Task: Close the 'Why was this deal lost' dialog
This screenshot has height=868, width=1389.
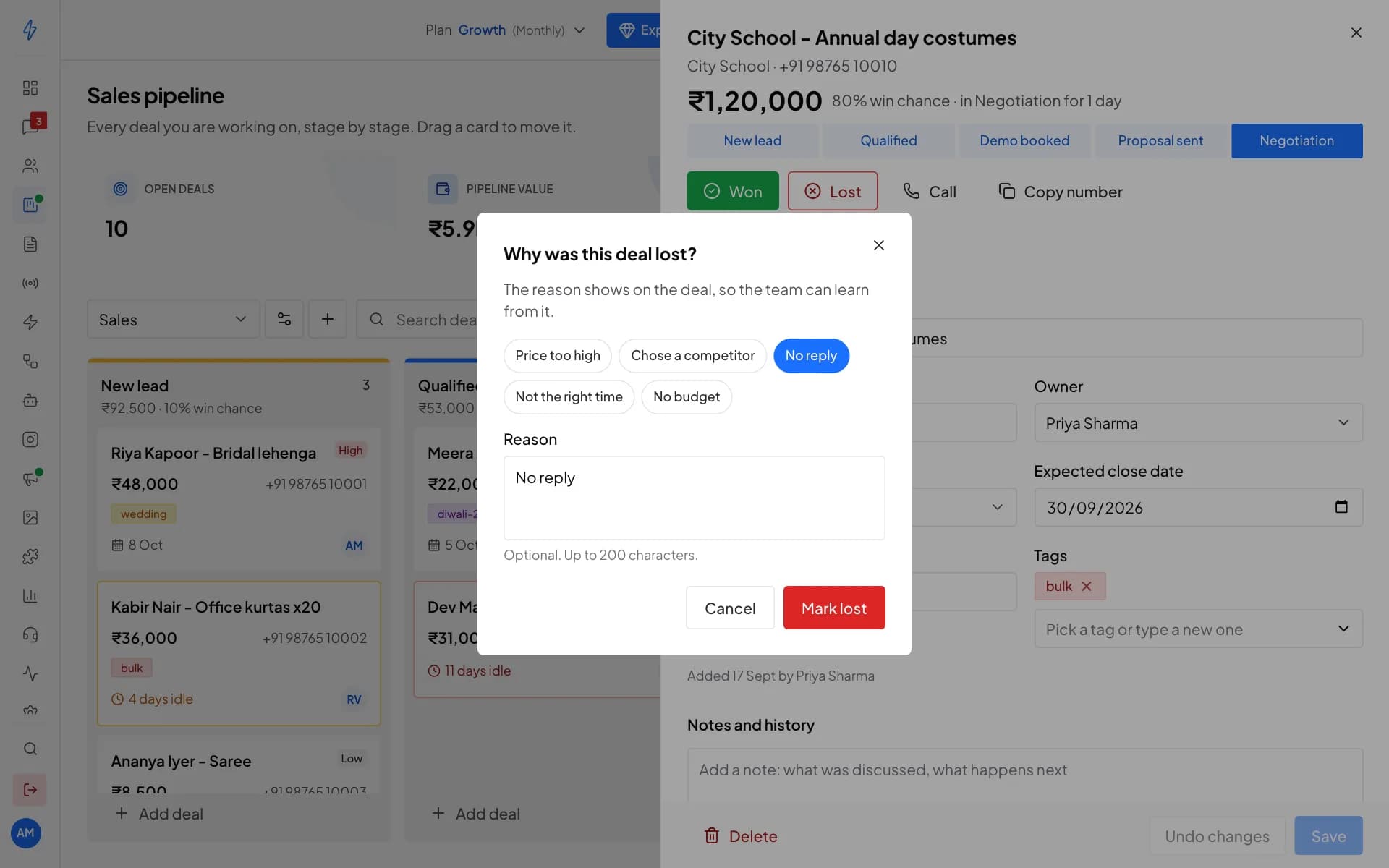Action: (879, 245)
